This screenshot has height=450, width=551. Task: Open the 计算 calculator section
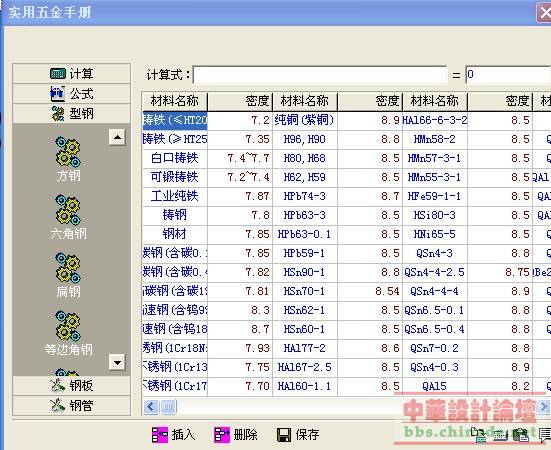[71, 73]
